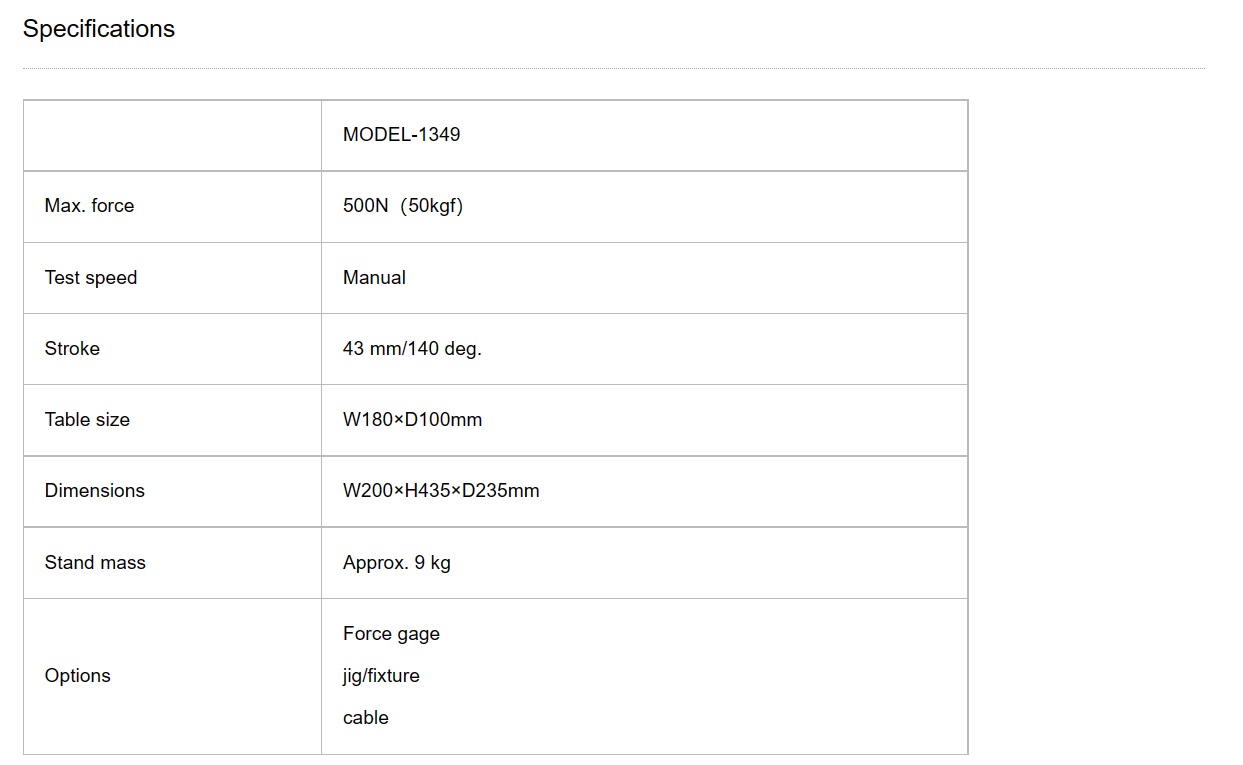
Task: Click the Dimensions row label
Action: (x=95, y=491)
